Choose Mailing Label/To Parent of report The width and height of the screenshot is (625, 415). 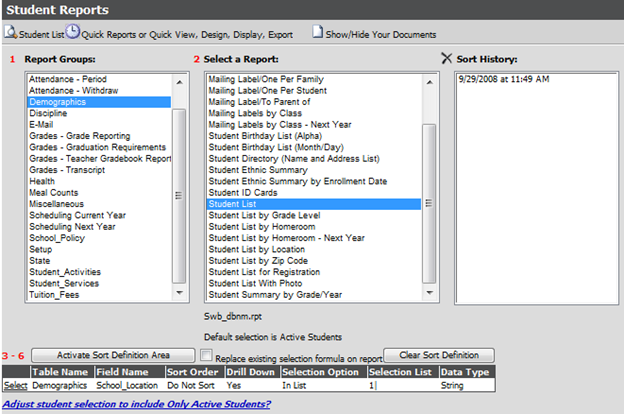[314, 102]
